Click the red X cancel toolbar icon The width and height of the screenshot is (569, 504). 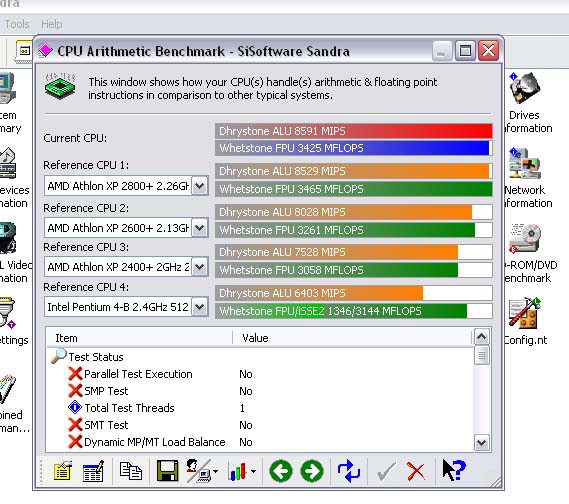[416, 471]
